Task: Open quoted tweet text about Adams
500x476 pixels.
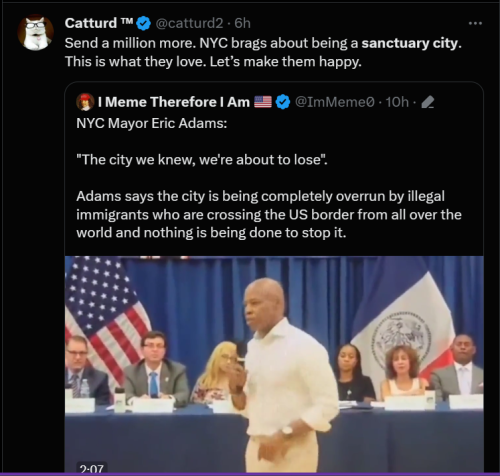Action: pyautogui.click(x=269, y=214)
